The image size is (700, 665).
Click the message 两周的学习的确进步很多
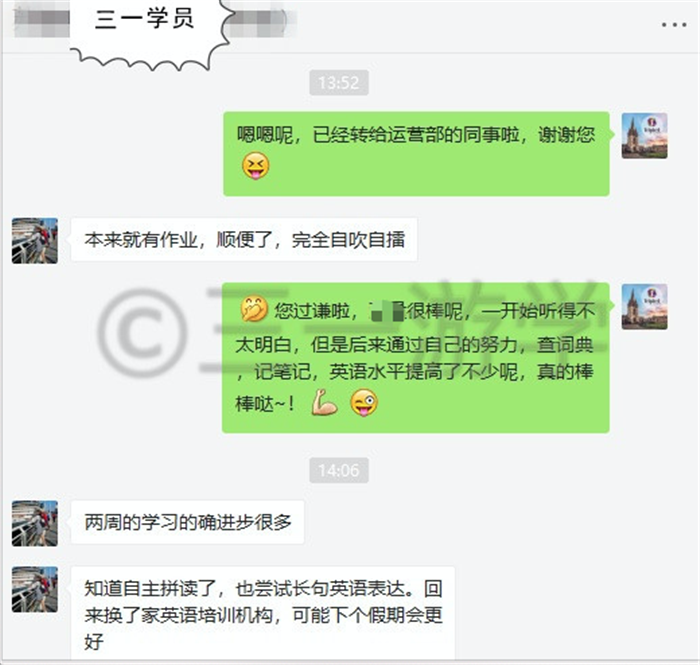(188, 522)
